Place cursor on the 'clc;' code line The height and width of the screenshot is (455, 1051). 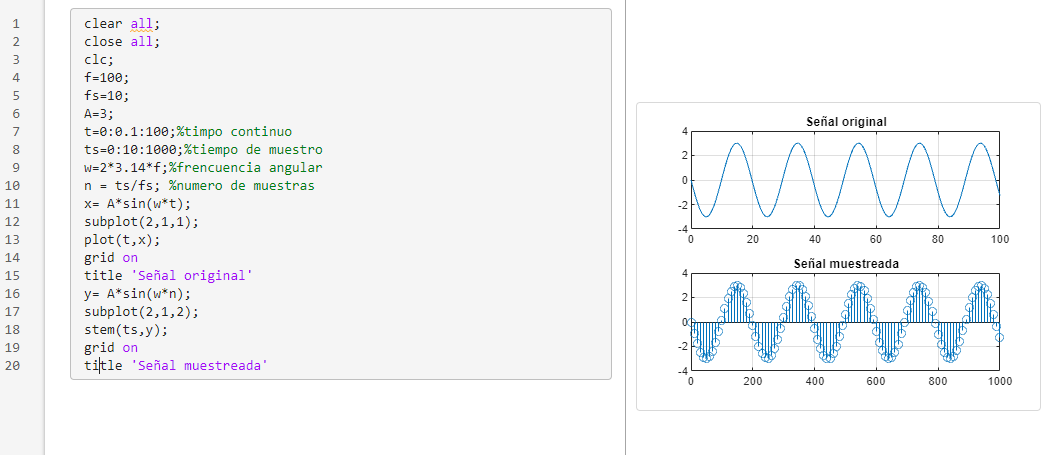(x=99, y=60)
